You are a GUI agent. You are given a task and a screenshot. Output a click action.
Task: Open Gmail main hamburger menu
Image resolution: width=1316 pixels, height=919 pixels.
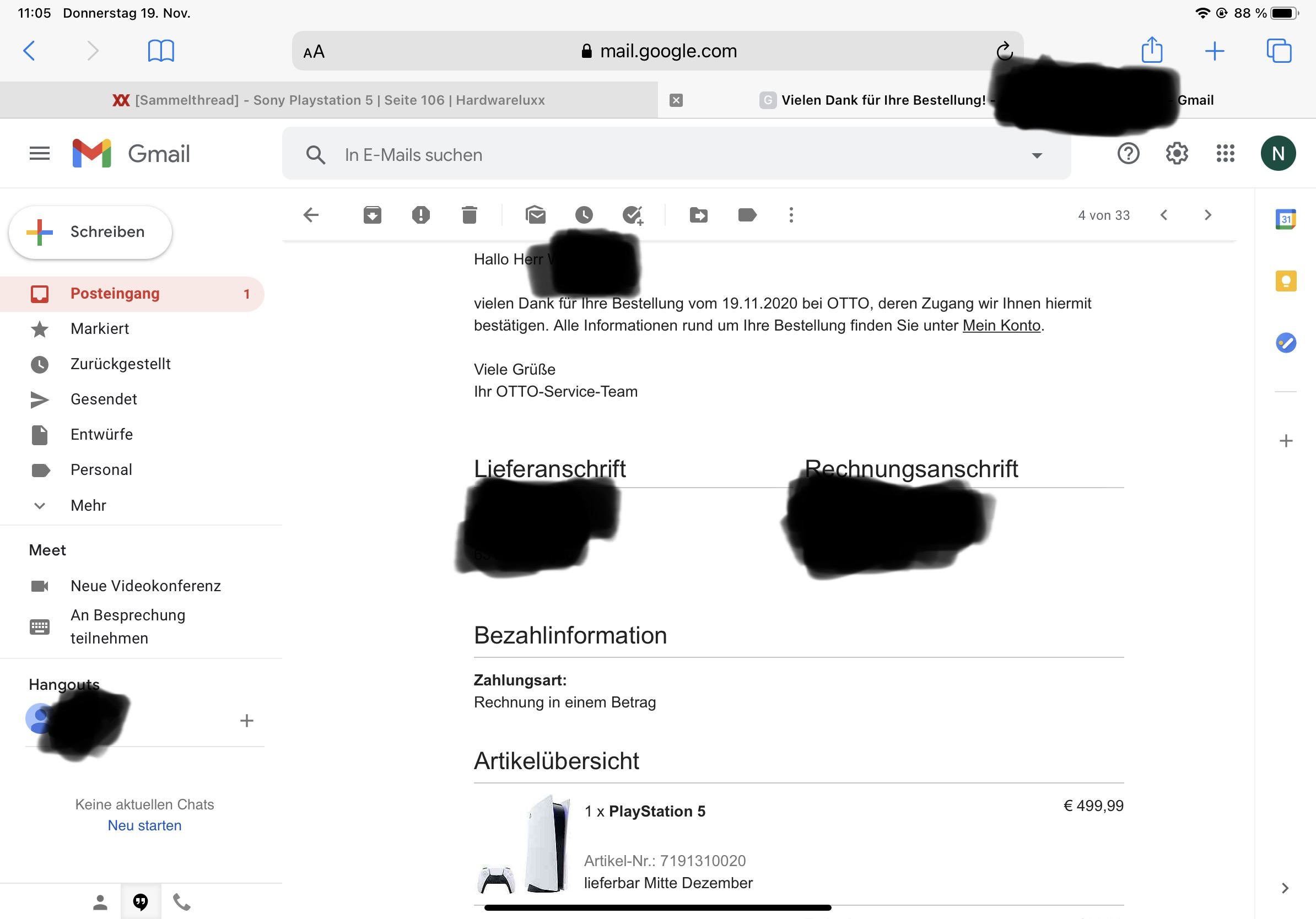pos(40,154)
